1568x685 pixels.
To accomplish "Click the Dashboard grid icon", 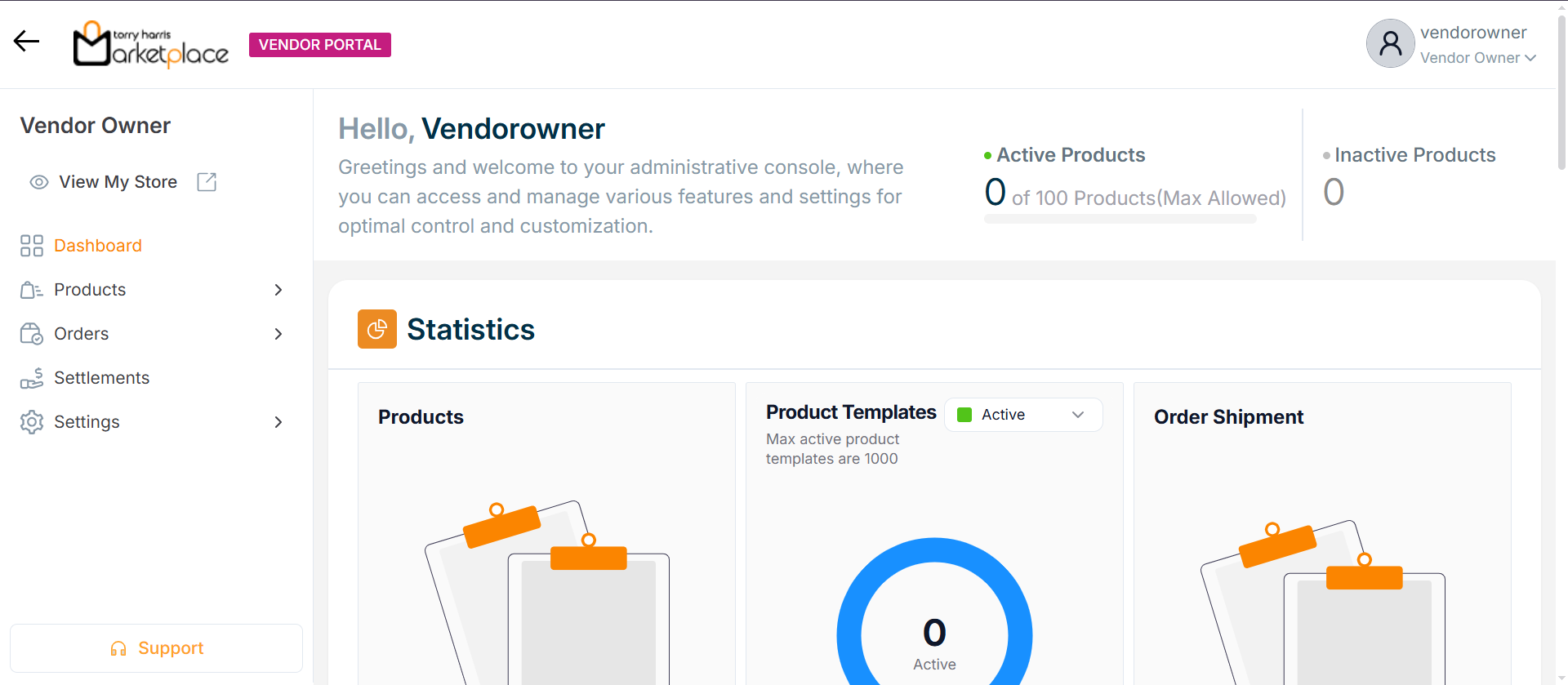I will [x=32, y=246].
